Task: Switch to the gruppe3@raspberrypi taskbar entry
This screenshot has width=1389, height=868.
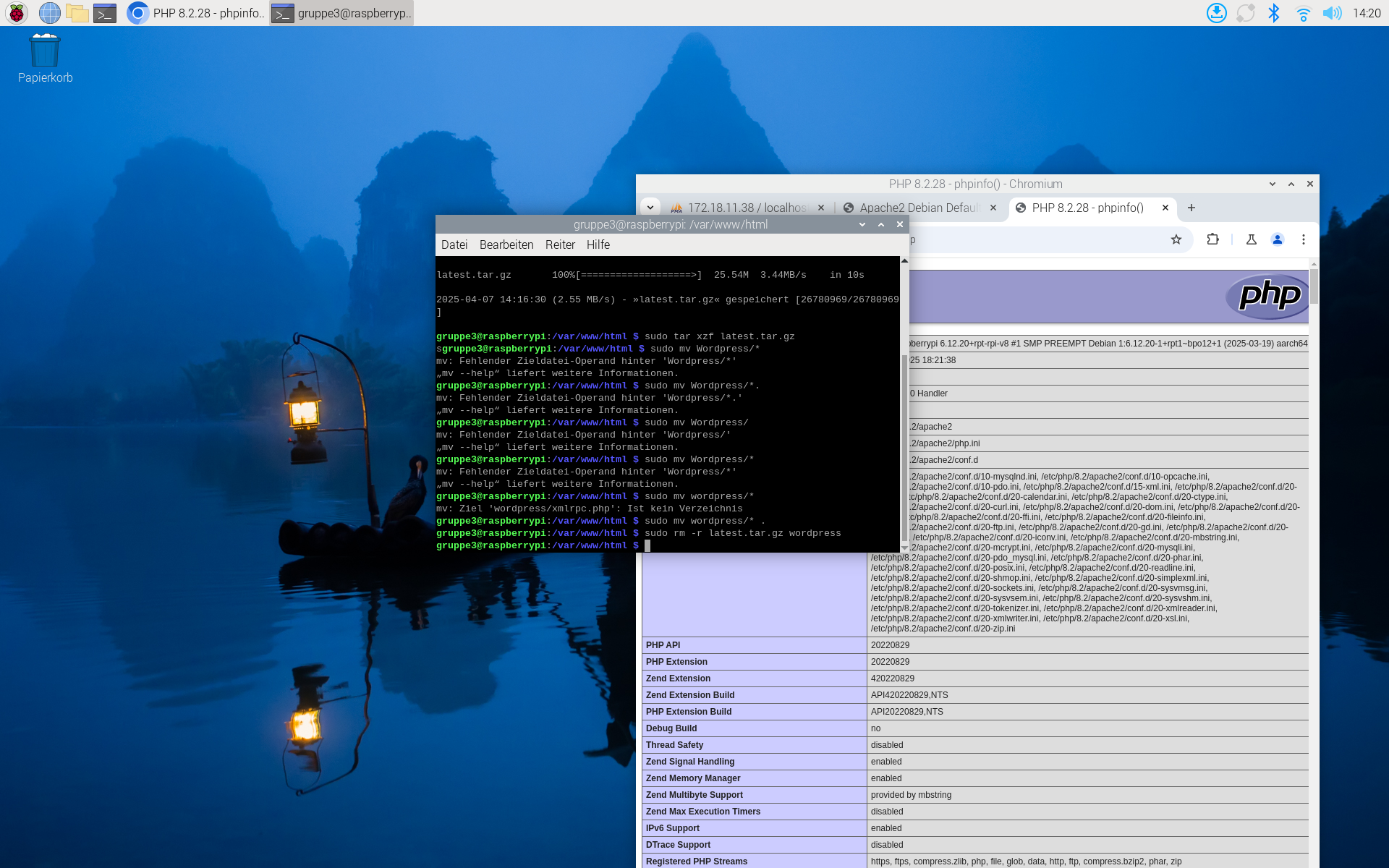Action: pyautogui.click(x=341, y=13)
